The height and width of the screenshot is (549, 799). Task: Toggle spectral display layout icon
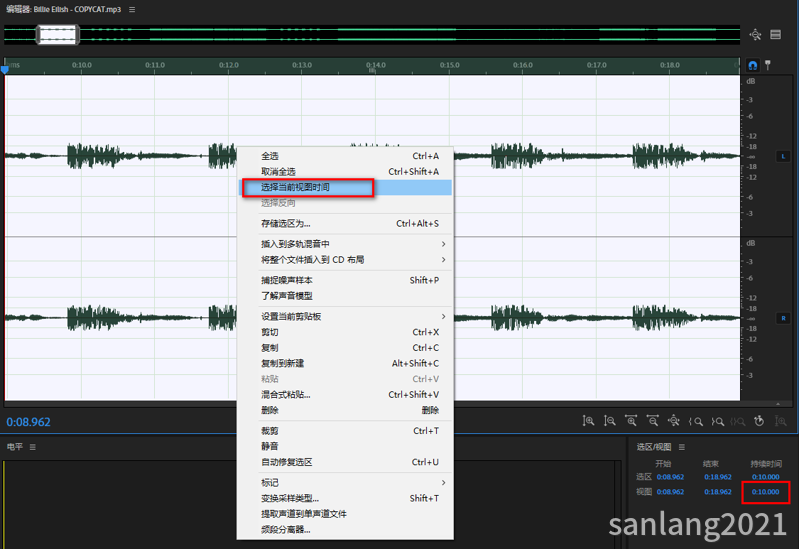pyautogui.click(x=776, y=35)
